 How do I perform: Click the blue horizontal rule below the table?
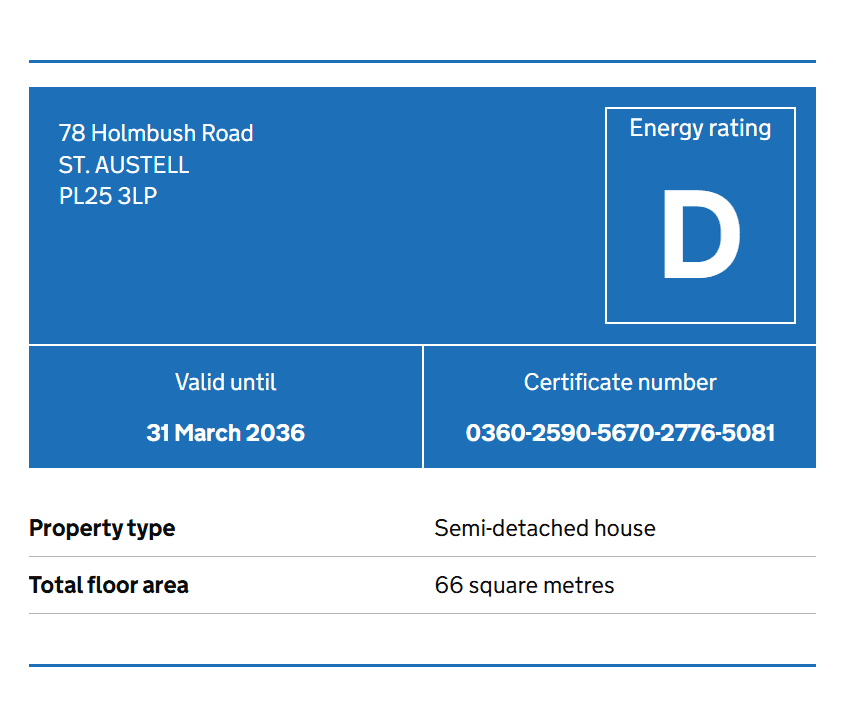click(x=422, y=665)
